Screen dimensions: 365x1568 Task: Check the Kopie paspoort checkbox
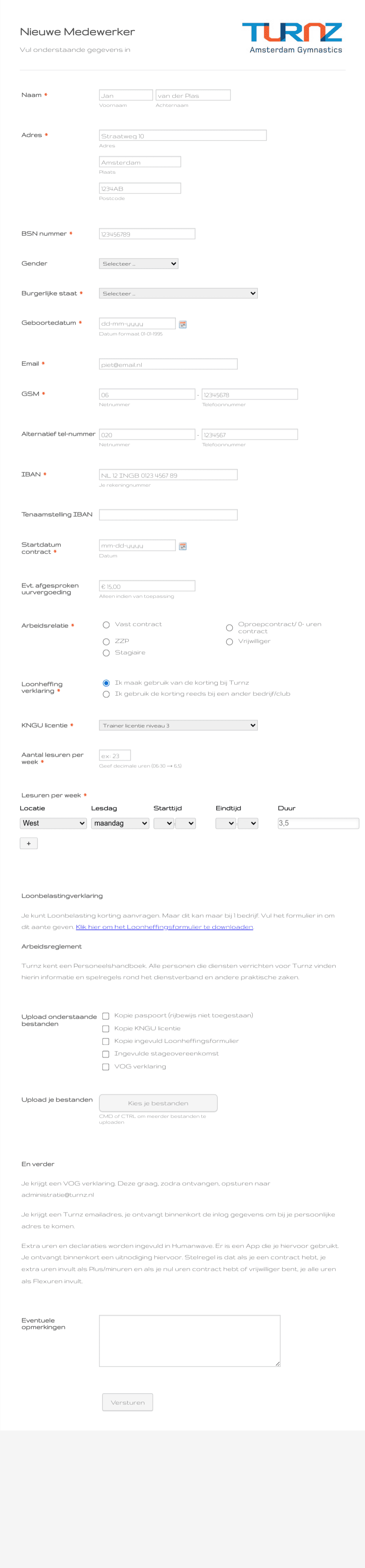pyautogui.click(x=106, y=1015)
